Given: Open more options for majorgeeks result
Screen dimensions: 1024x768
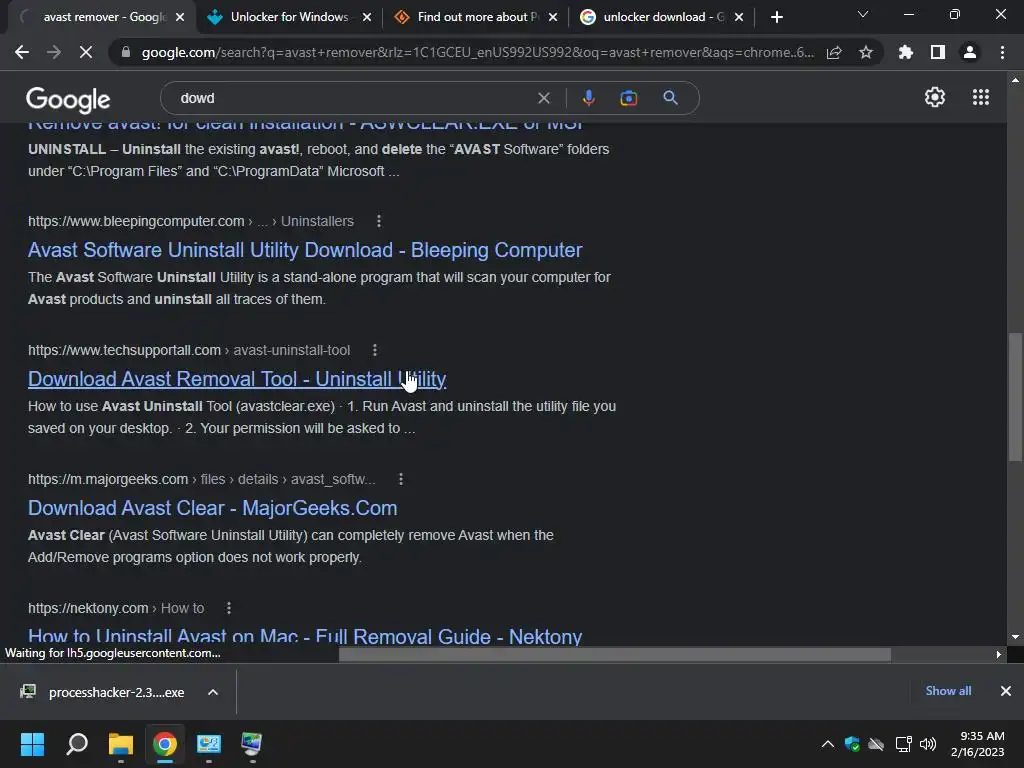Looking at the screenshot, I should [x=401, y=479].
